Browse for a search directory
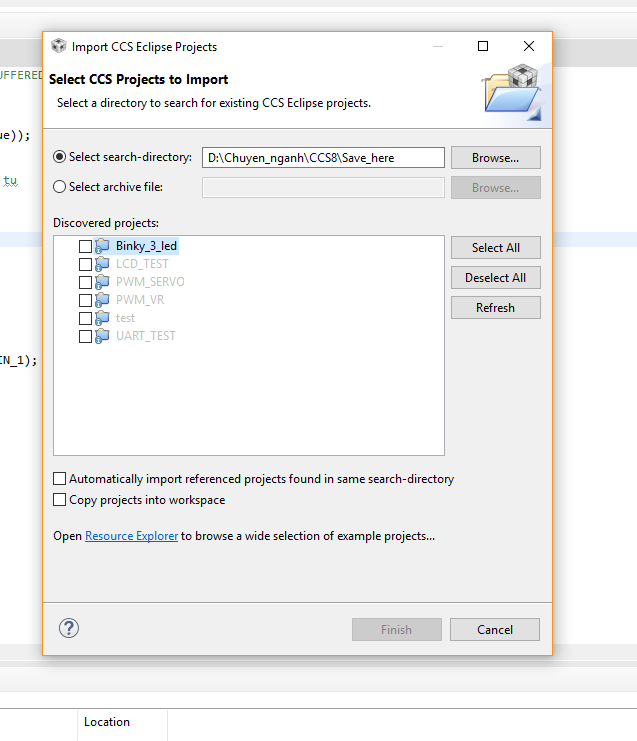The image size is (637, 741). tap(495, 158)
